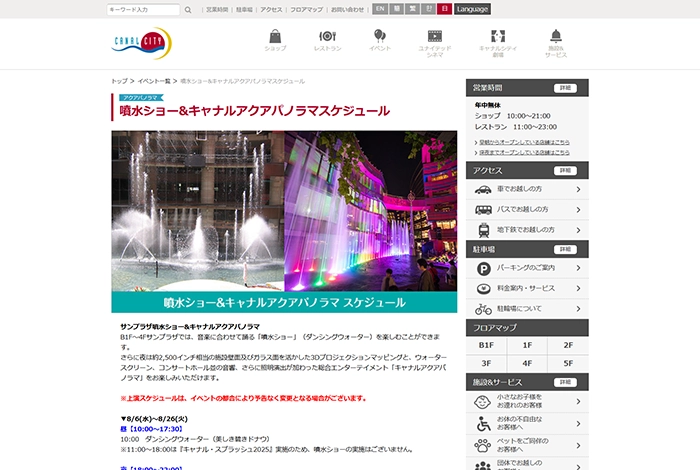Expand chevron on 地下鉄でお越しの方 row
The width and height of the screenshot is (700, 470).
579,230
